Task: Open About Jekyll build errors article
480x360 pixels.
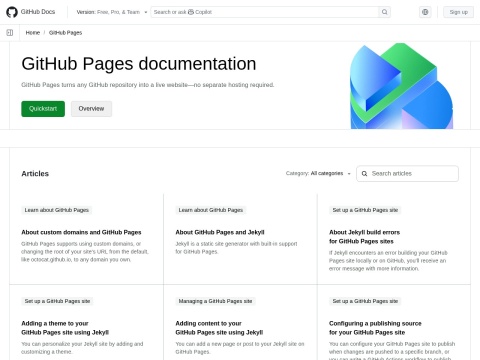Action: (364, 237)
